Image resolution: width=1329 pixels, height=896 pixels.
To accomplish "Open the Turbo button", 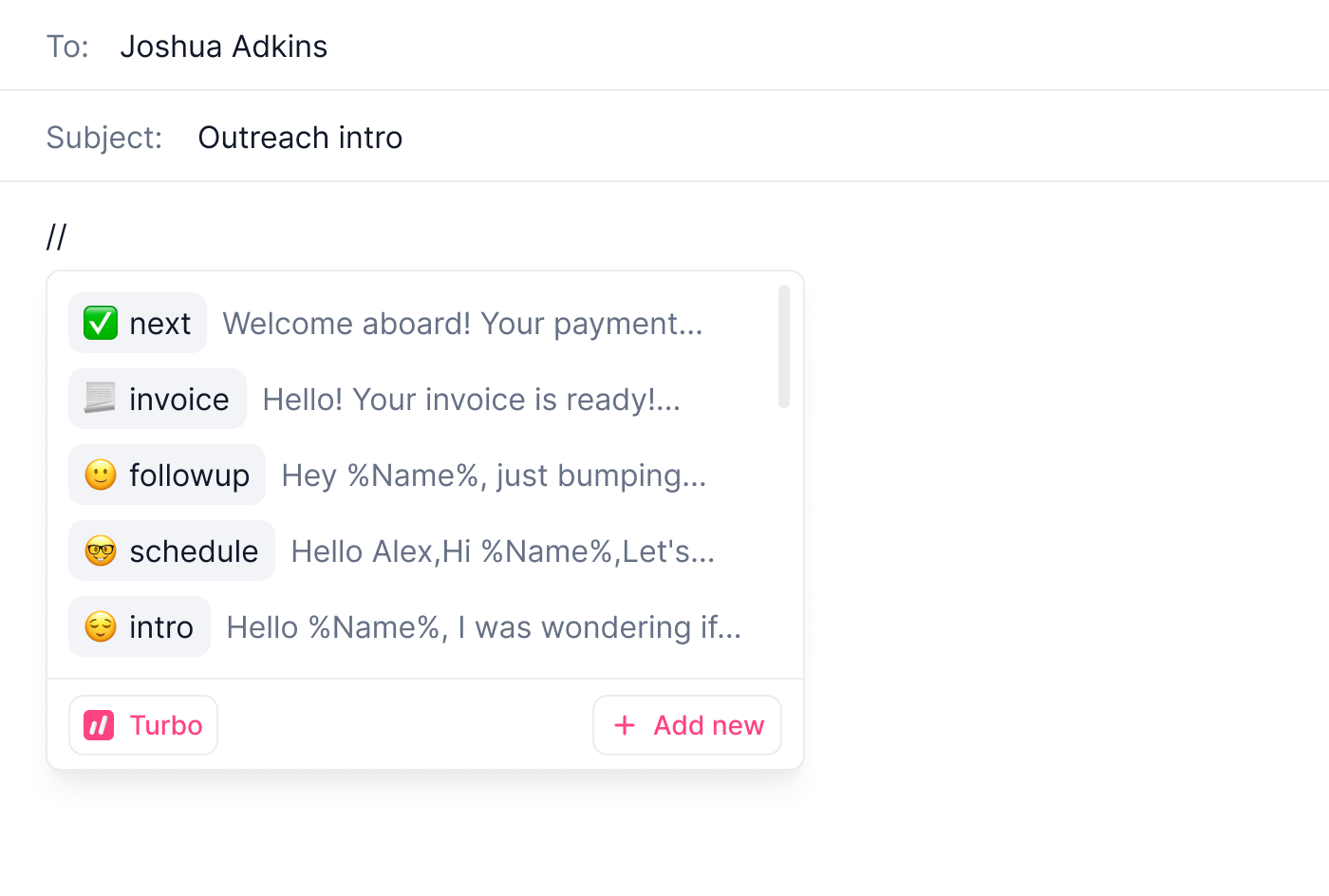I will (x=143, y=725).
